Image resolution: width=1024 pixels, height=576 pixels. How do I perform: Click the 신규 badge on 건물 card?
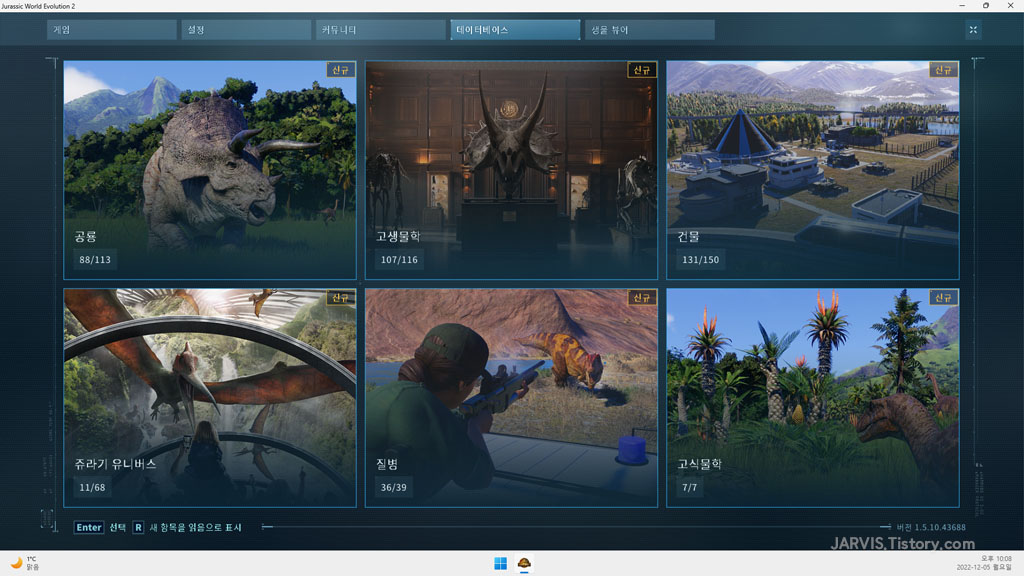pos(944,70)
